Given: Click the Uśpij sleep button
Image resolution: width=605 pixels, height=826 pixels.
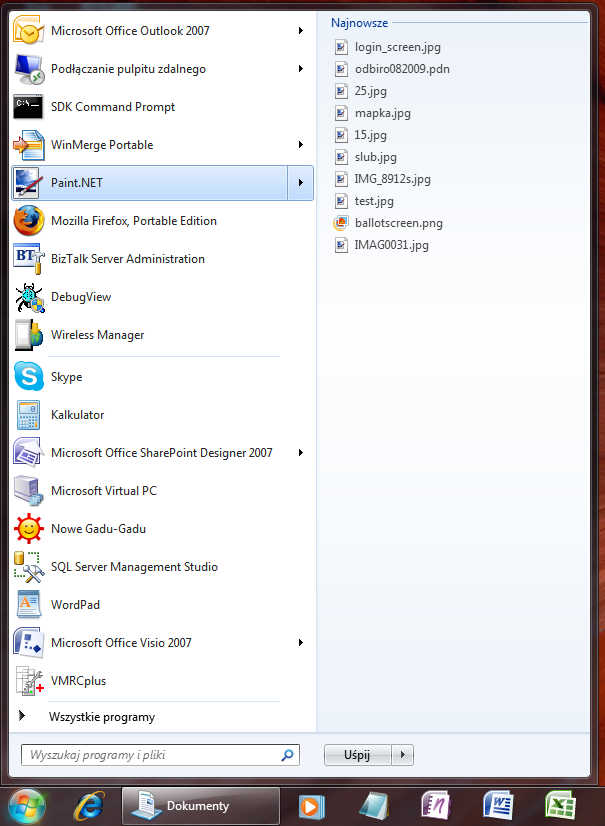Looking at the screenshot, I should (357, 755).
